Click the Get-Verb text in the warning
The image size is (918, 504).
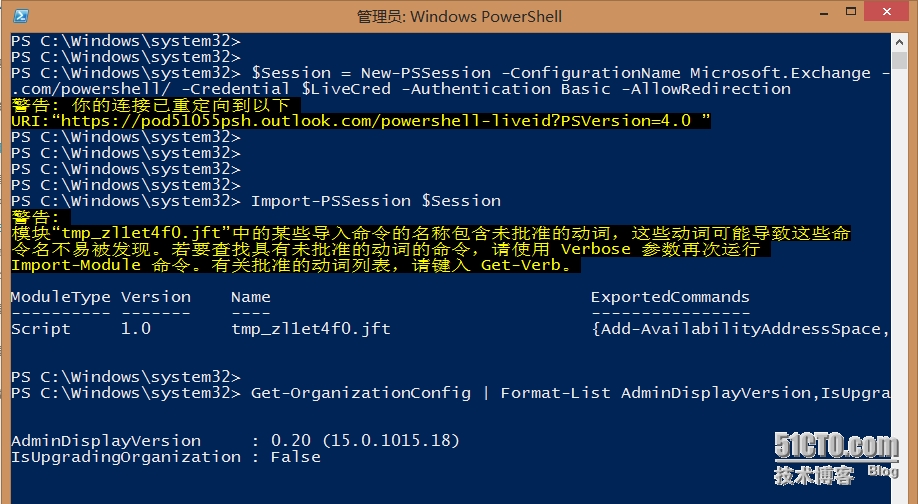tap(528, 265)
